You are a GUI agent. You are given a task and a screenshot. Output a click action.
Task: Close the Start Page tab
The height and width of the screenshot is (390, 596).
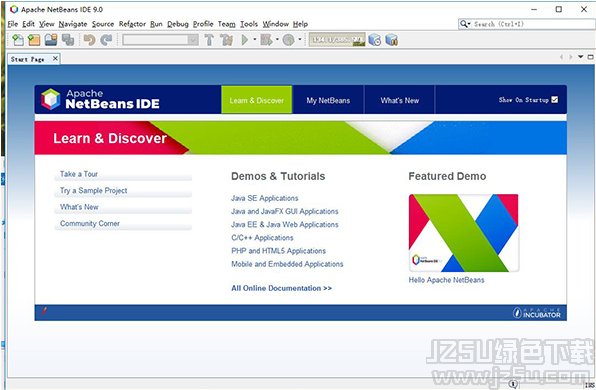(x=55, y=59)
